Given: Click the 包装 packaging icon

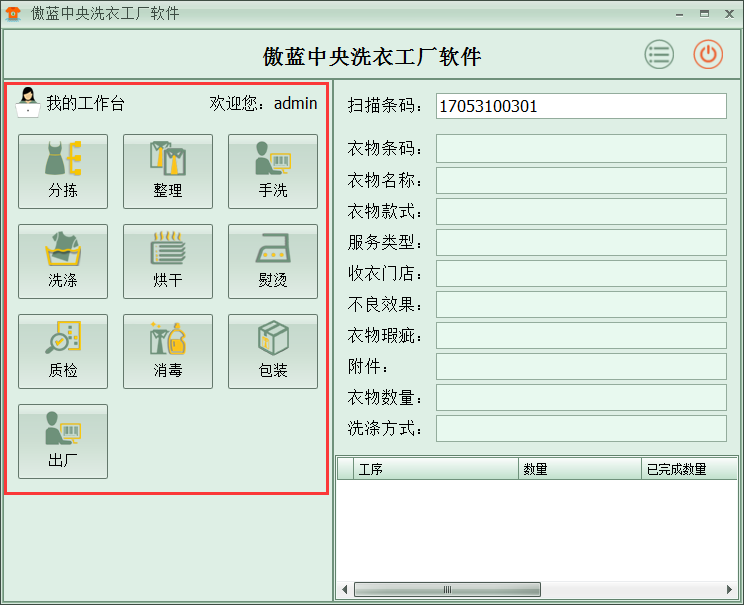Looking at the screenshot, I should tap(272, 351).
